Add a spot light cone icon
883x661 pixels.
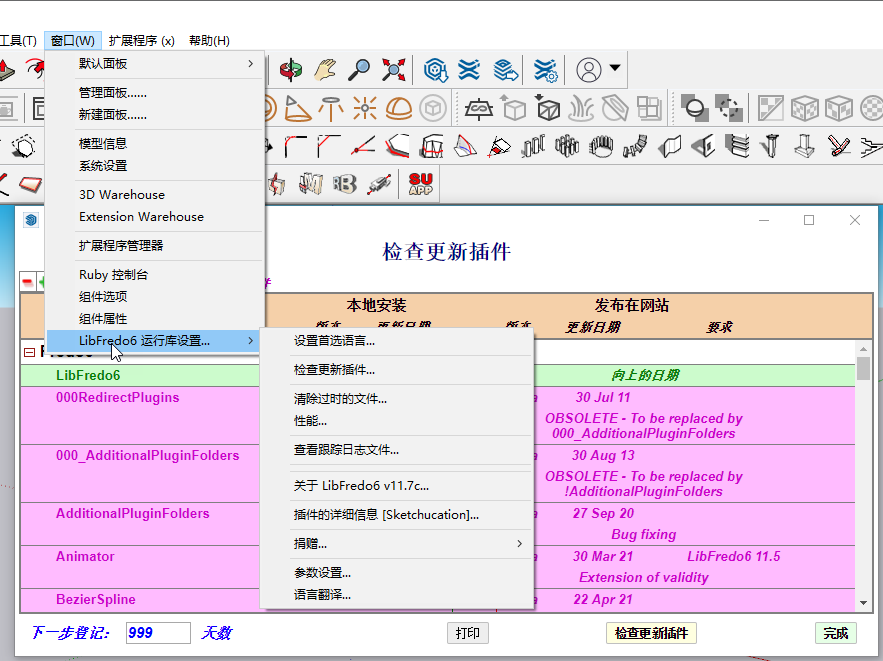coord(297,108)
